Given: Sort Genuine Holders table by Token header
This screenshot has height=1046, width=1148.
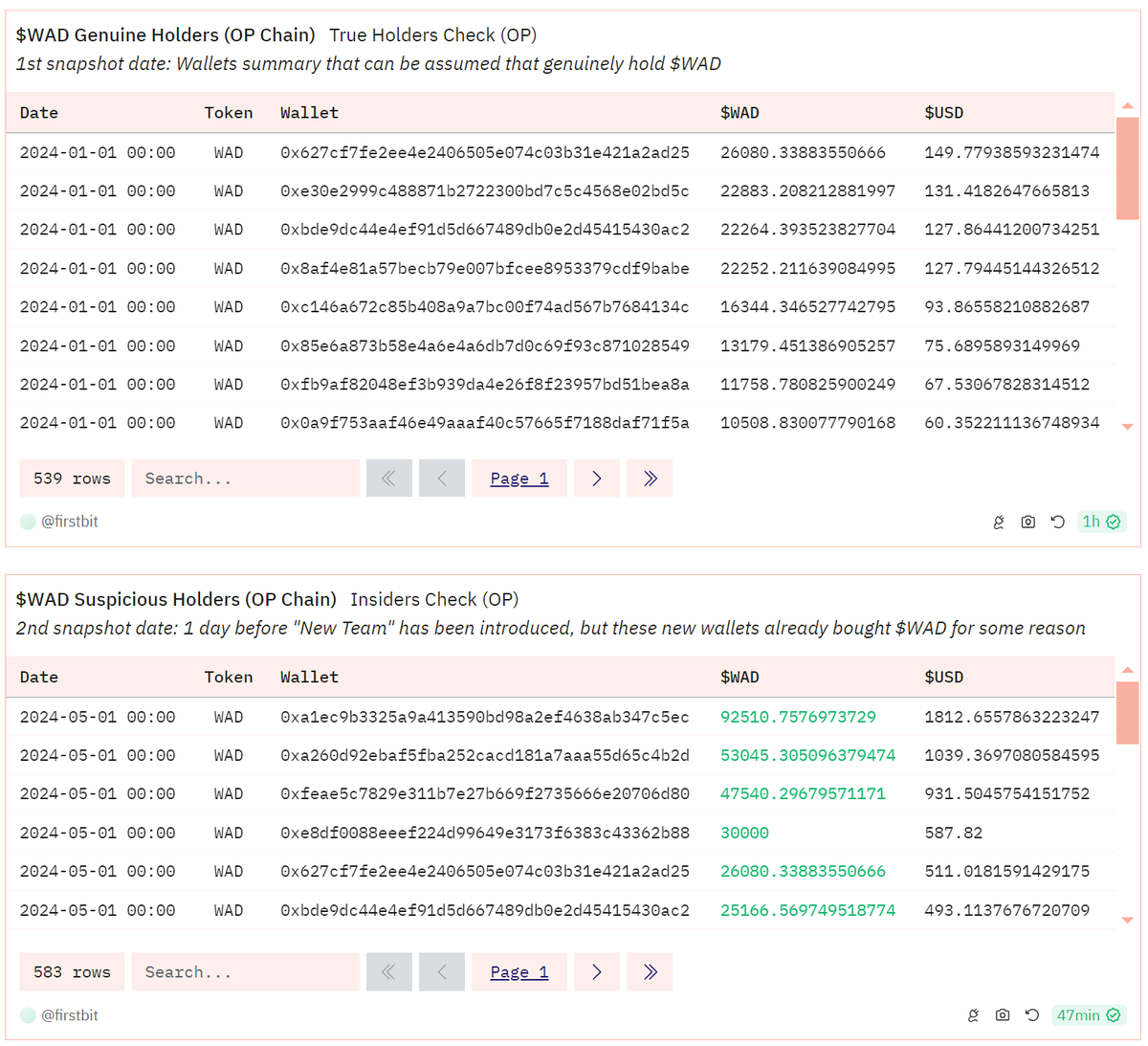Looking at the screenshot, I should point(229,113).
